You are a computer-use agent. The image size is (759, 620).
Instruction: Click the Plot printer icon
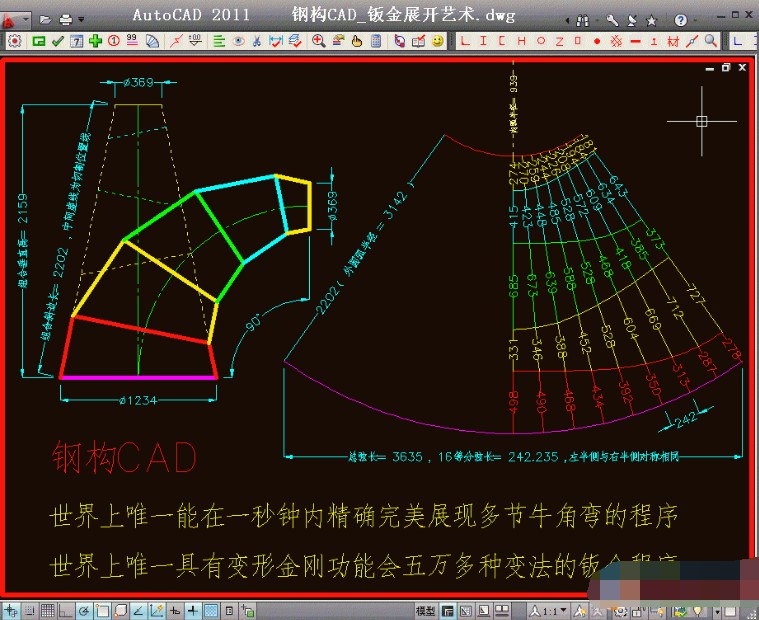[x=65, y=19]
